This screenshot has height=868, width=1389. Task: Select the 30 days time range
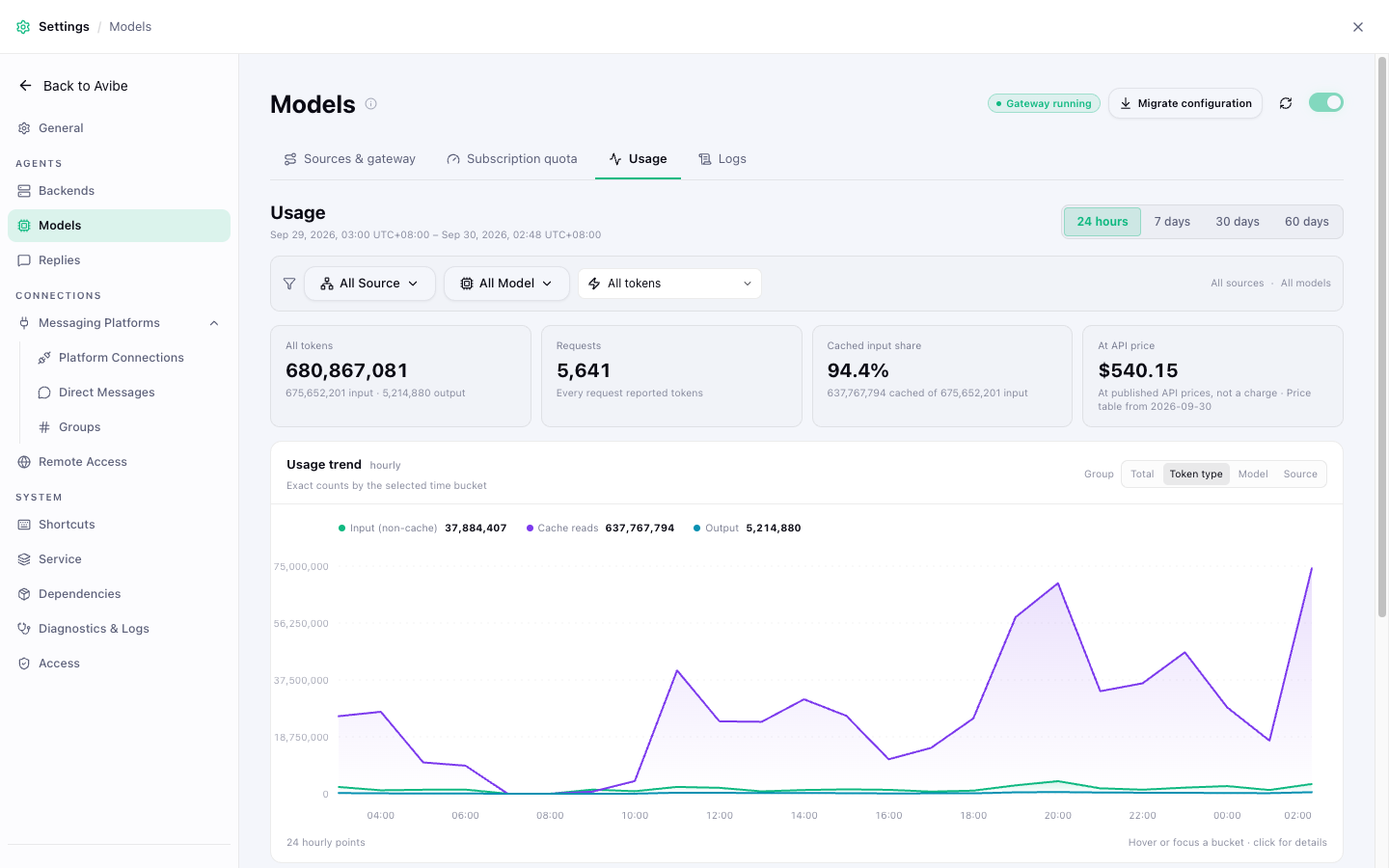click(x=1238, y=222)
